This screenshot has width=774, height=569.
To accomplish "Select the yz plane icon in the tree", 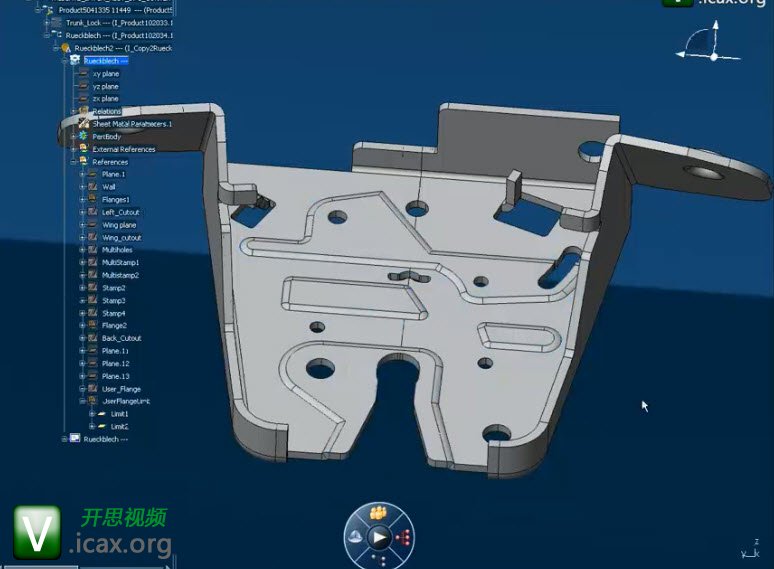I will point(83,86).
